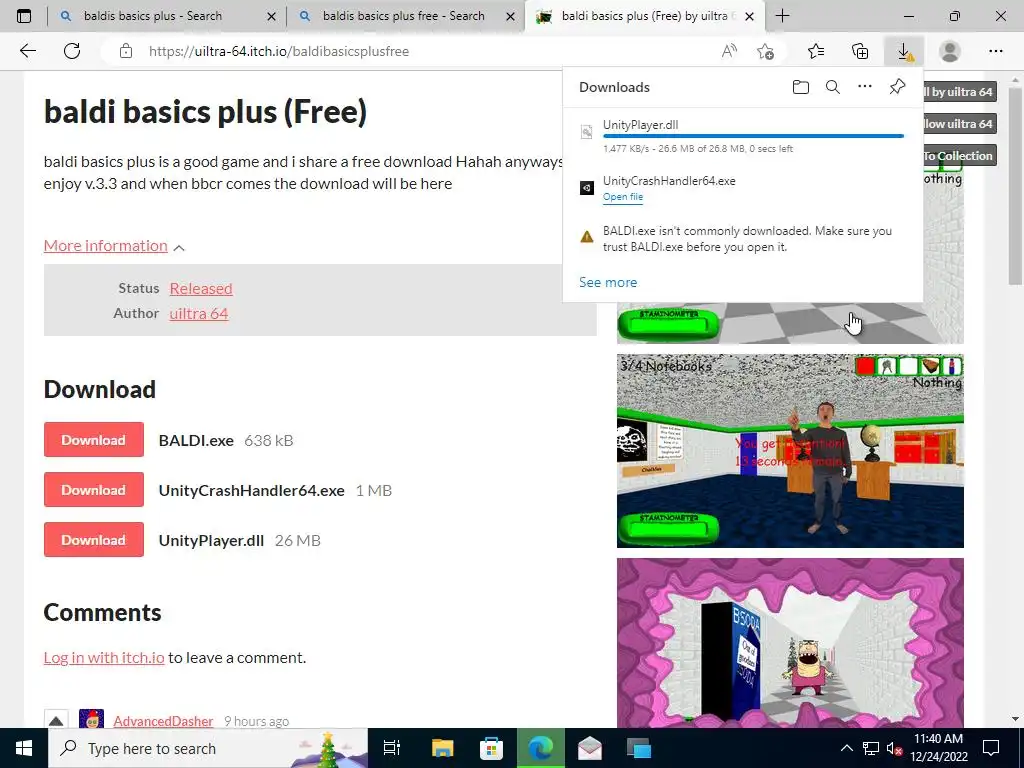Open the Mail app on taskbar
The width and height of the screenshot is (1024, 768).
click(590, 748)
